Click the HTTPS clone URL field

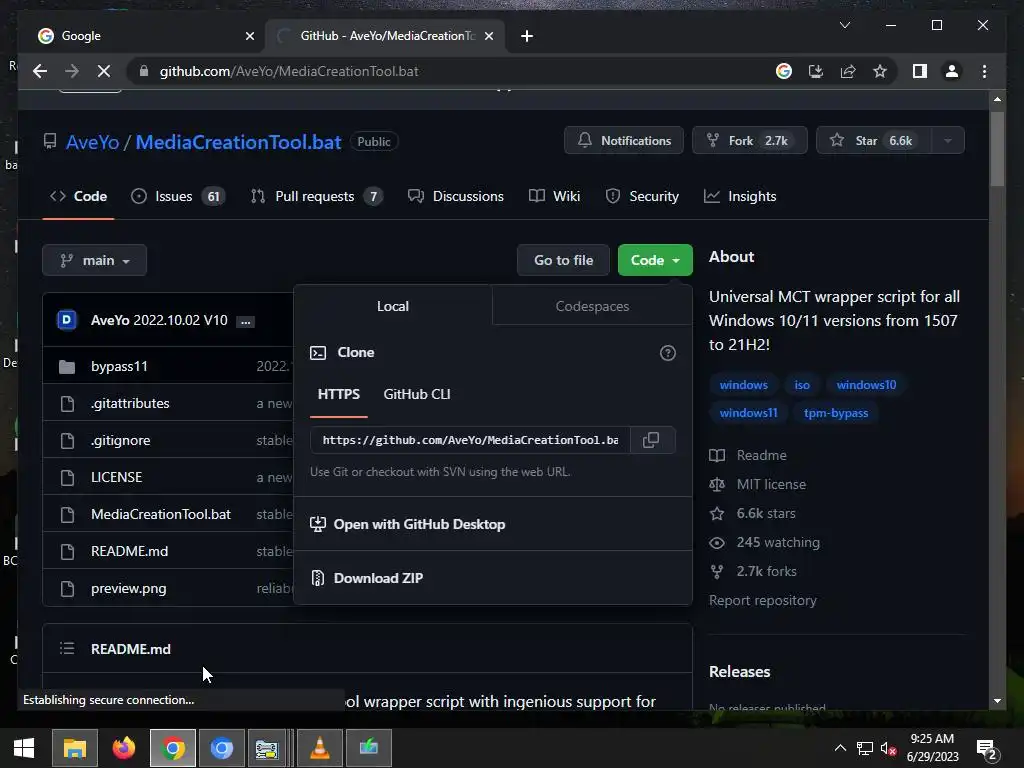(470, 440)
